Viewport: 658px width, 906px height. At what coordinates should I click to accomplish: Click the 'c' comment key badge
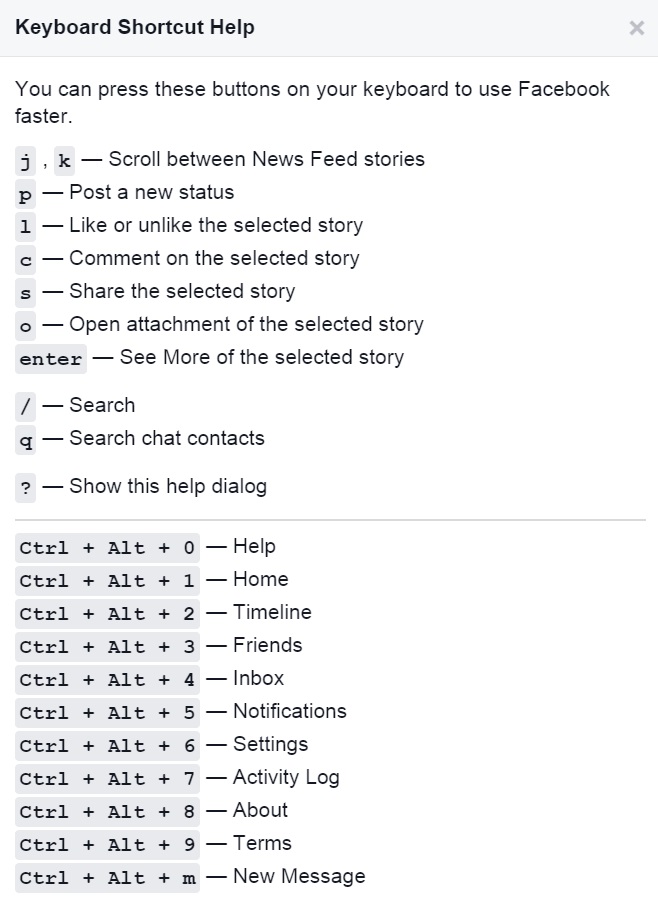(26, 259)
